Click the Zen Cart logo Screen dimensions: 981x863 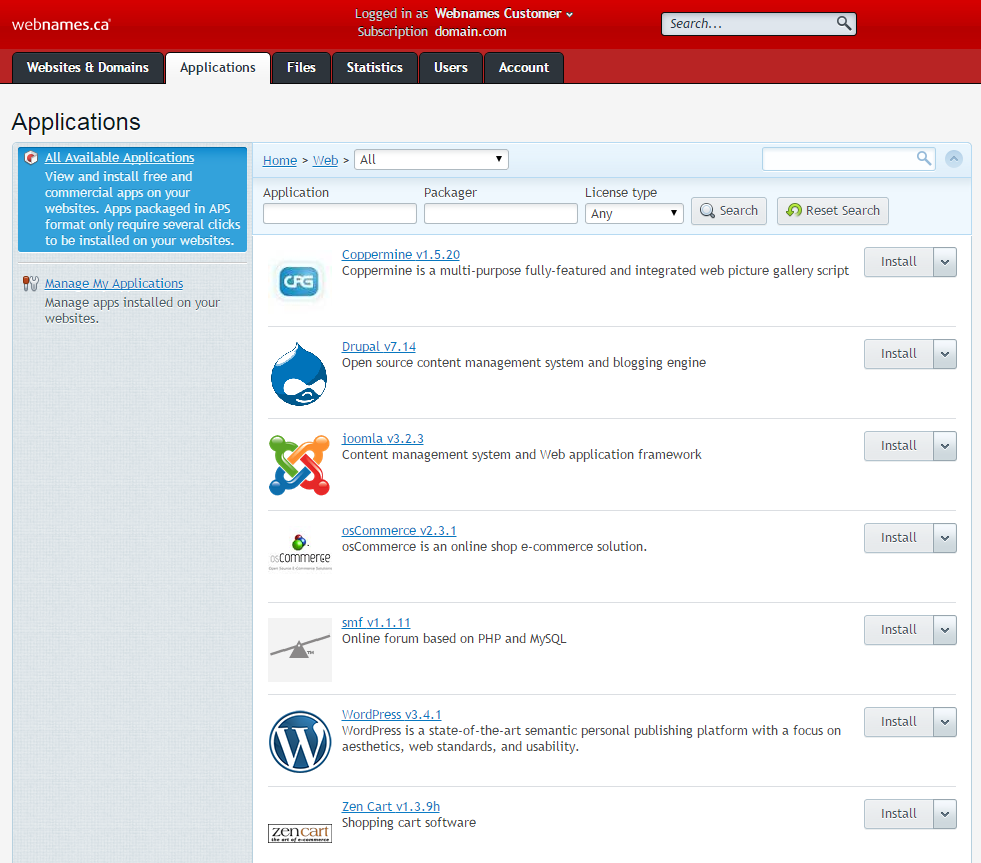[300, 833]
